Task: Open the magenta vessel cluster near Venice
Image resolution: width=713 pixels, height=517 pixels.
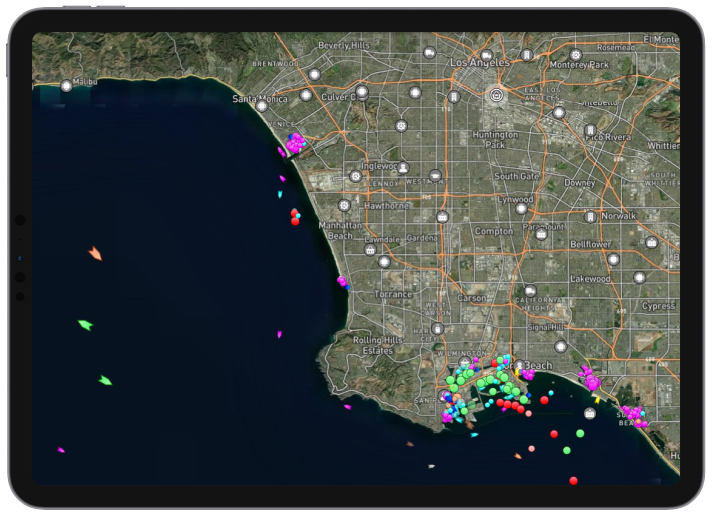Action: [295, 145]
